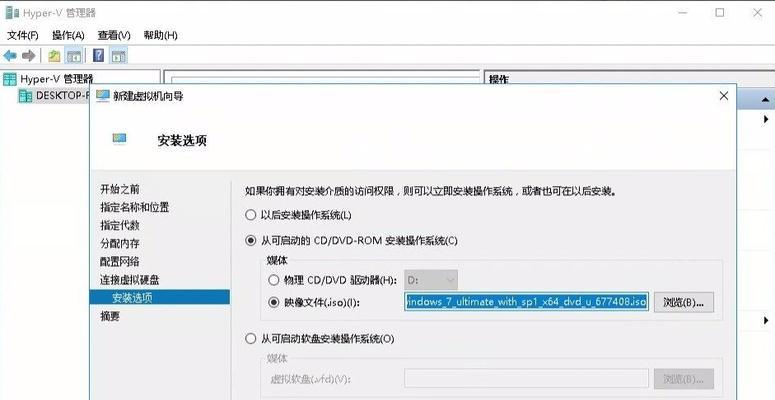Image resolution: width=775 pixels, height=400 pixels.
Task: Collapse the 操作 pane section with up arrow
Action: pyautogui.click(x=766, y=100)
